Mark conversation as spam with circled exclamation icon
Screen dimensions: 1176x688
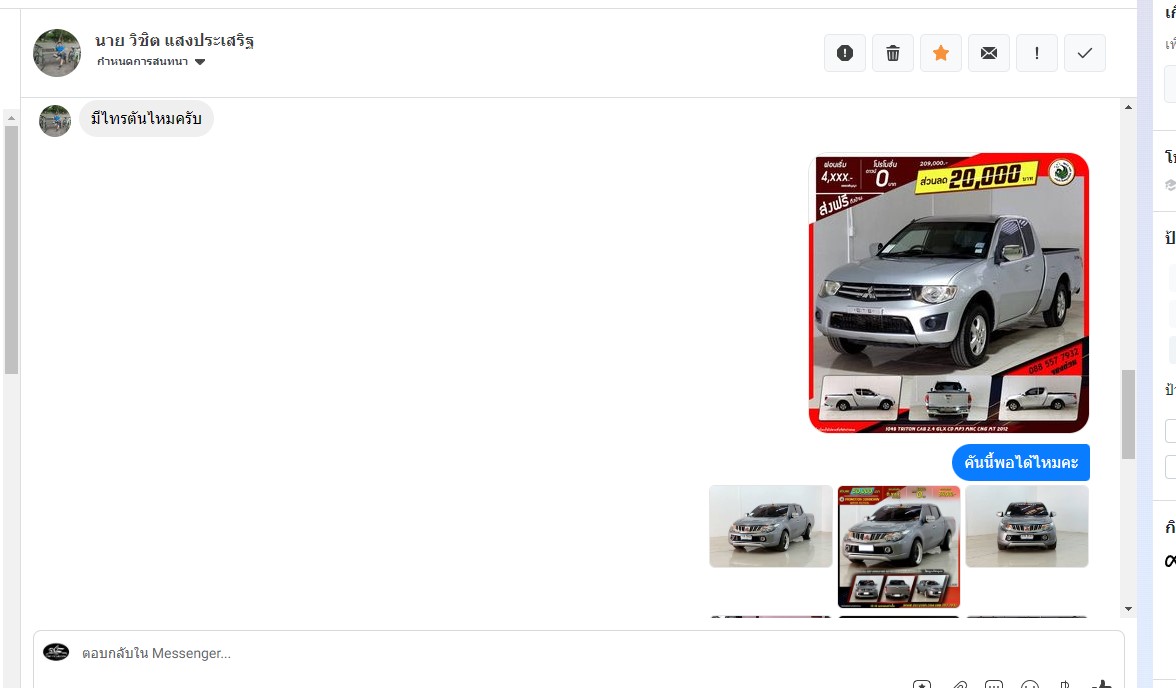click(x=844, y=53)
